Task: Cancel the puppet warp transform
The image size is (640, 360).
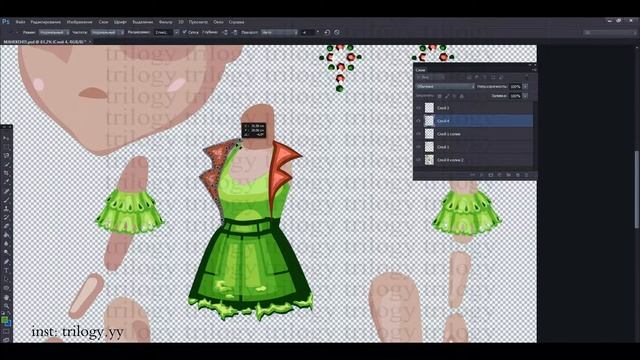Action: pyautogui.click(x=337, y=32)
